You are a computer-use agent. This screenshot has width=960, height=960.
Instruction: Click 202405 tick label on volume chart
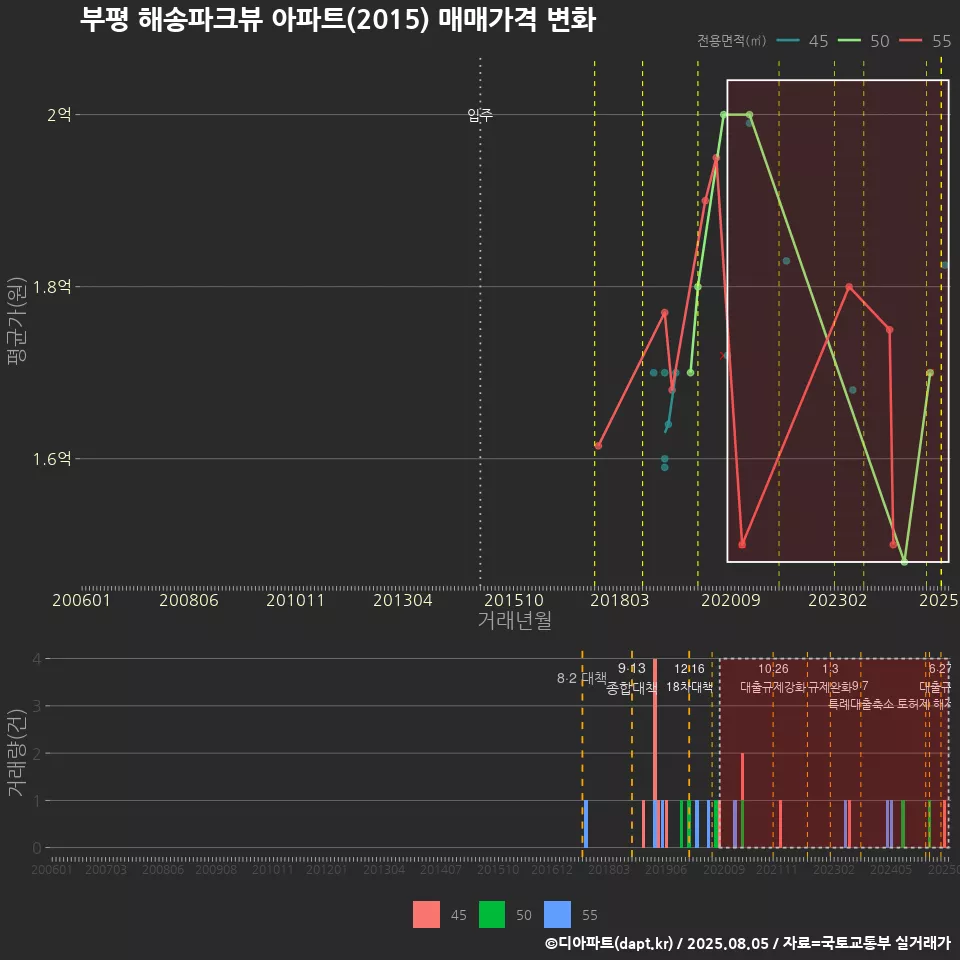click(891, 869)
